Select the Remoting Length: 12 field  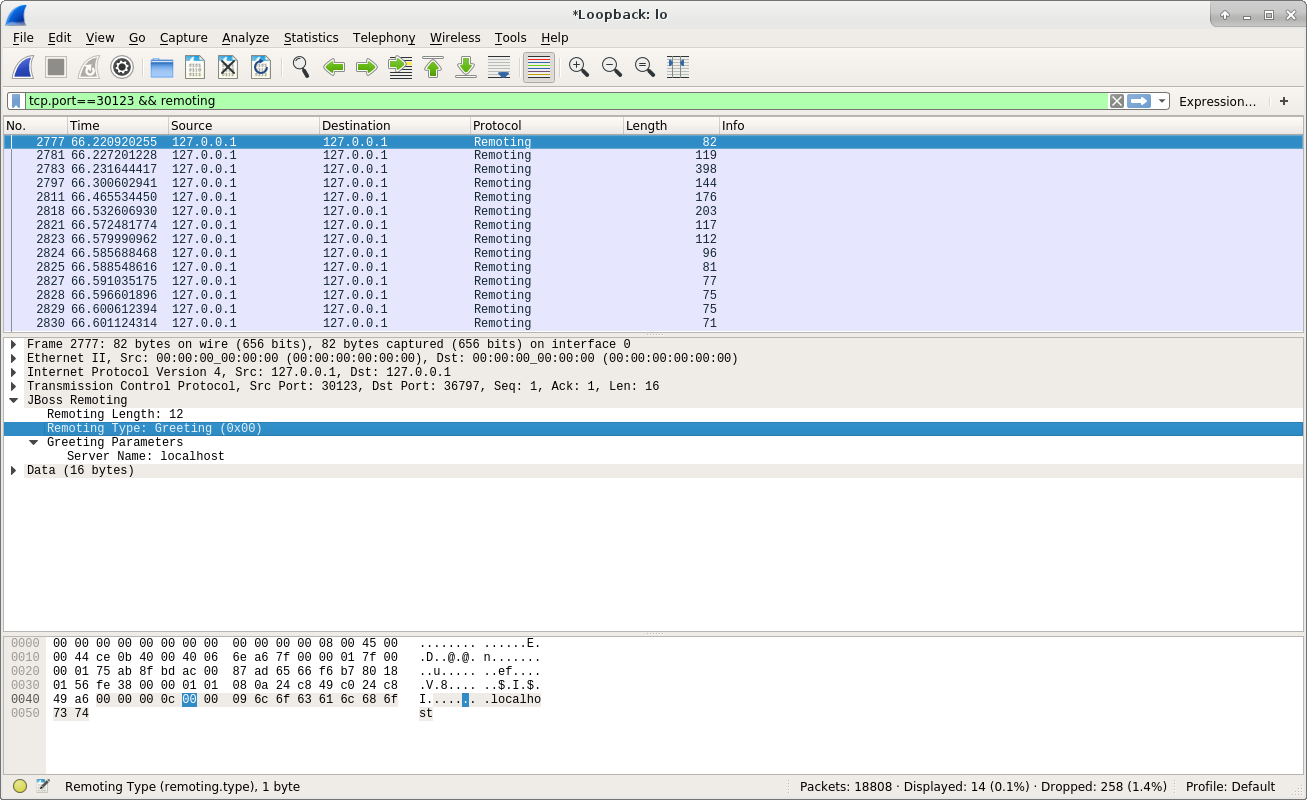tap(115, 414)
